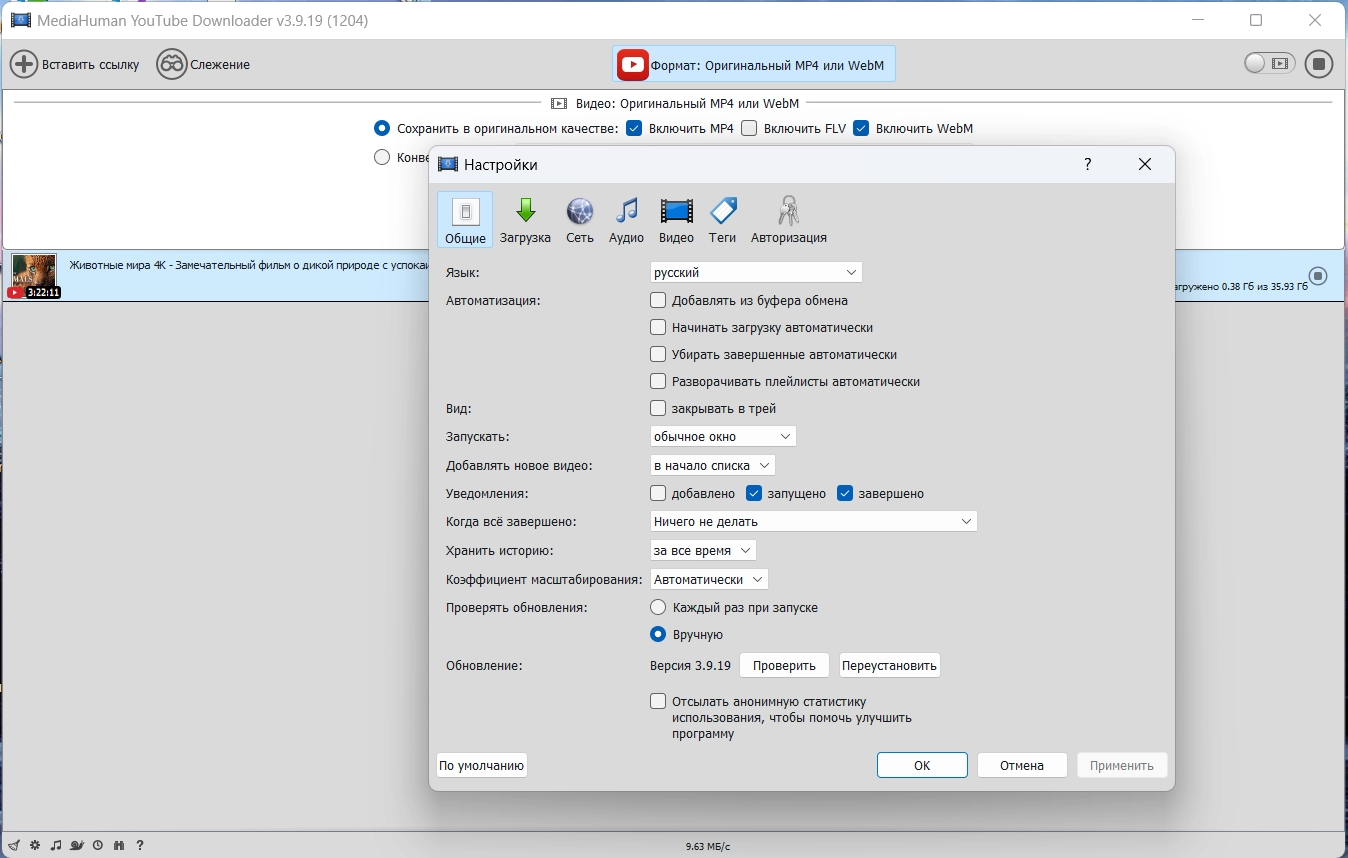Image resolution: width=1348 pixels, height=858 pixels.
Task: Open the Язык dropdown set to русский
Action: 756,272
